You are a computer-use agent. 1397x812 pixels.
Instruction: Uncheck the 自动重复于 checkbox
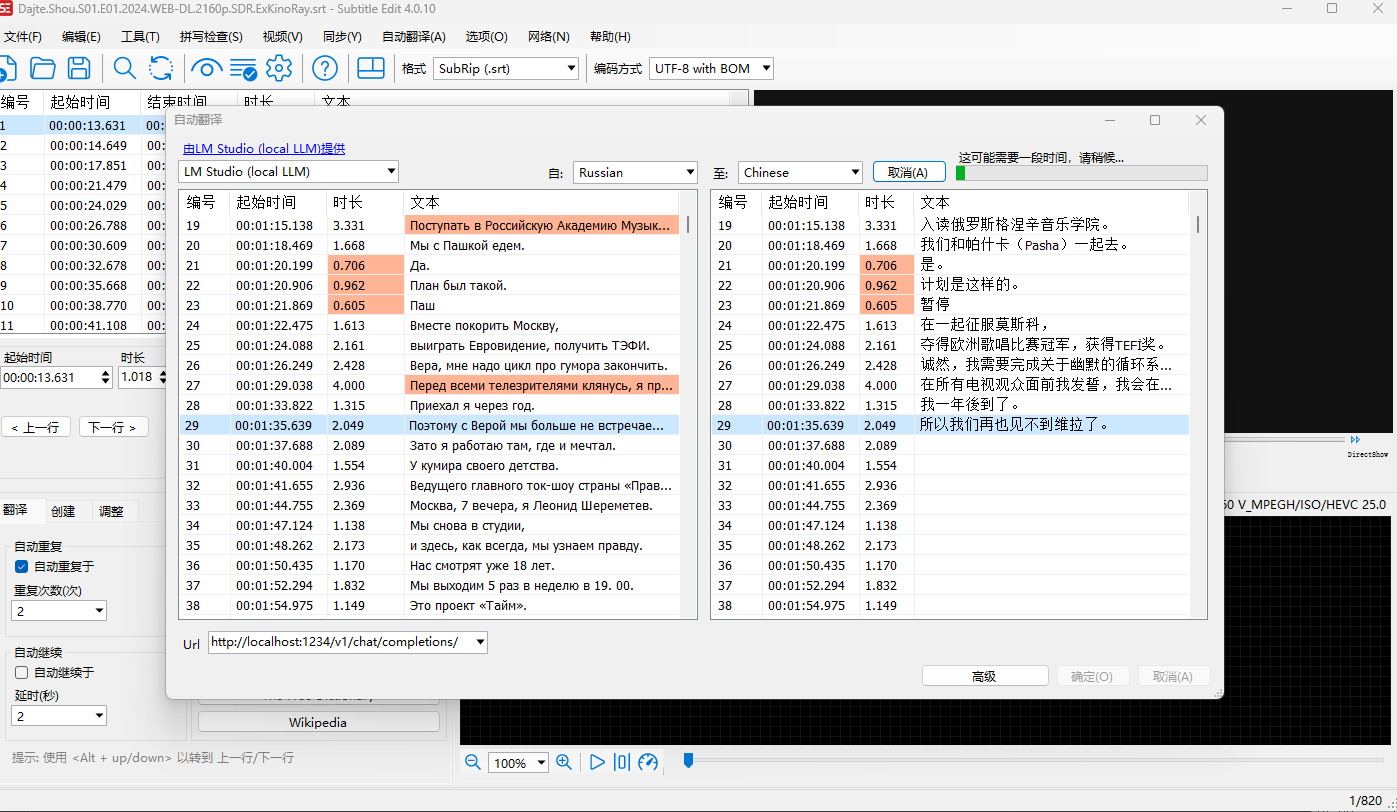point(21,567)
